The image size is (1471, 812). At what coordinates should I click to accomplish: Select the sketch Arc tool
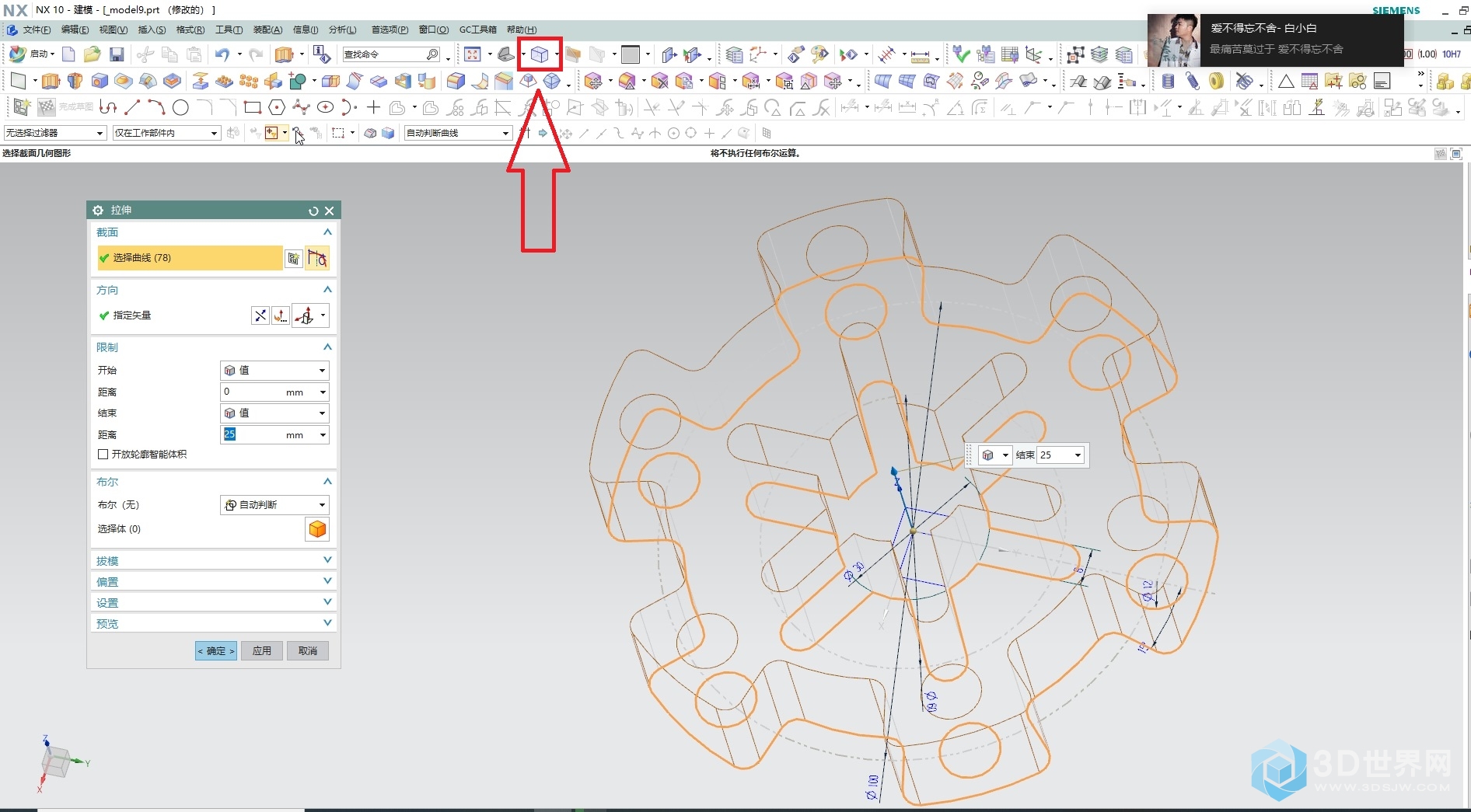pyautogui.click(x=156, y=107)
